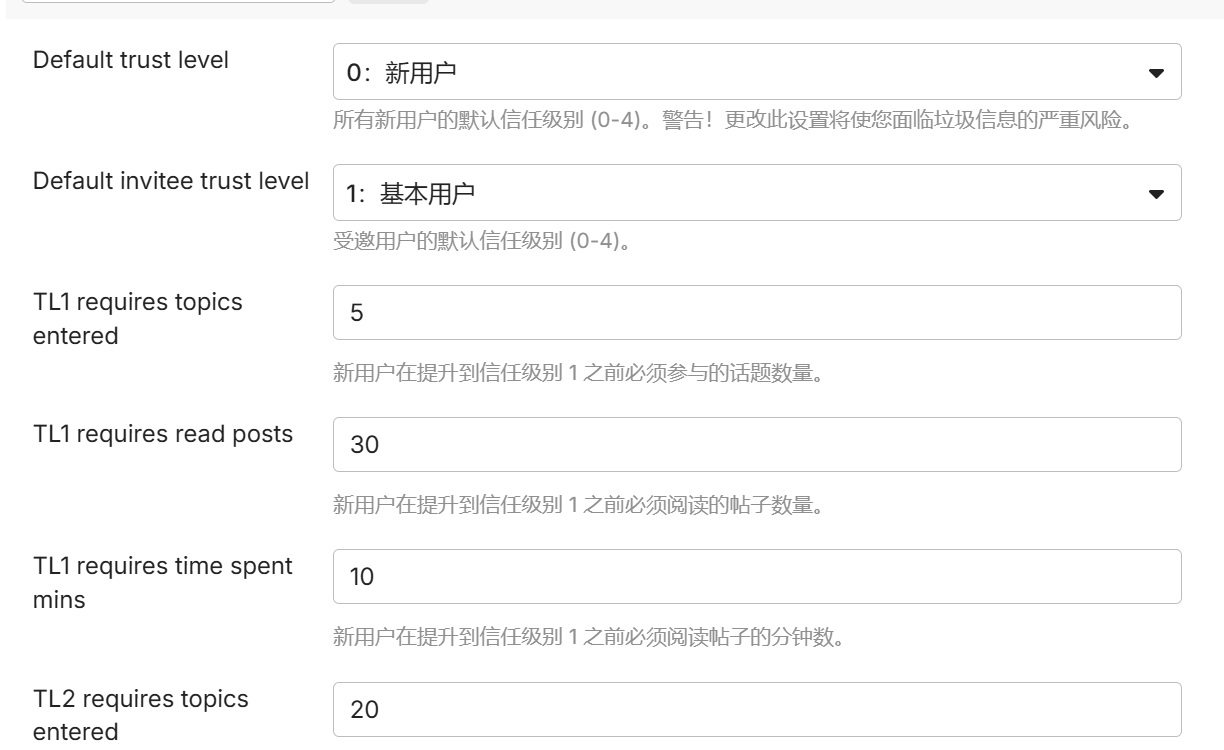This screenshot has width=1224, height=750.
Task: Click the description under TL1 requires time spent mins
Action: (588, 637)
